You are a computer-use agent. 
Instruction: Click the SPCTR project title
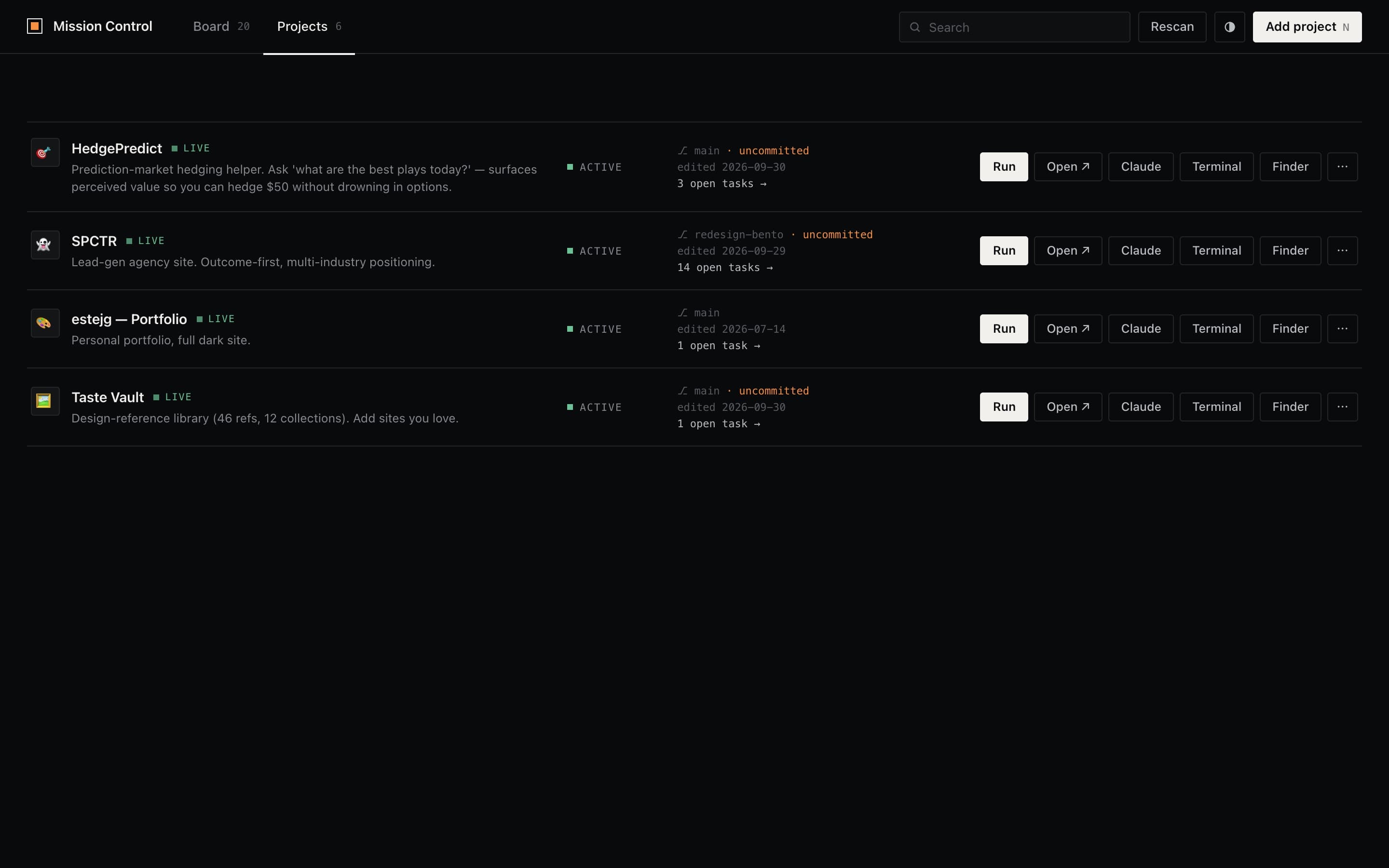[94, 241]
